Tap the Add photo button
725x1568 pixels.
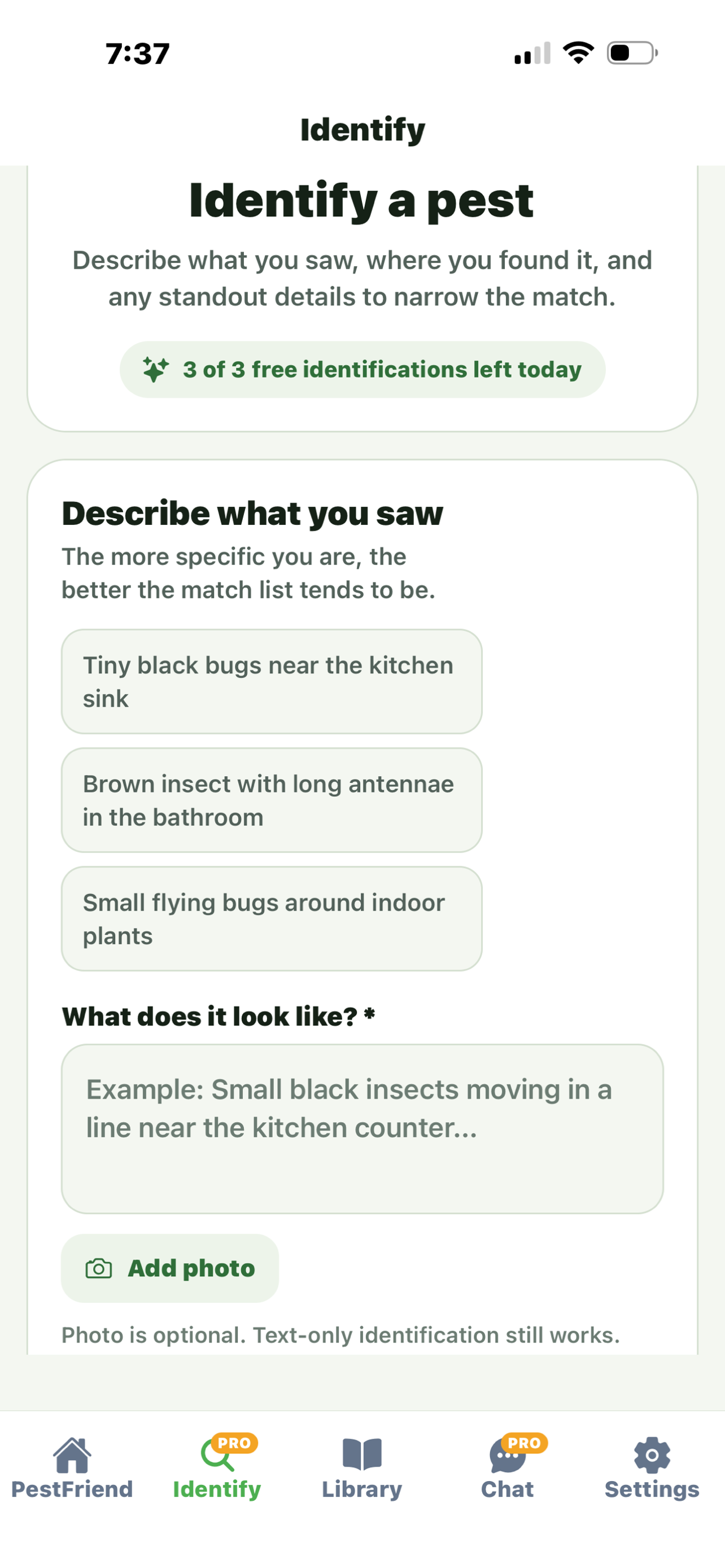click(x=169, y=1268)
